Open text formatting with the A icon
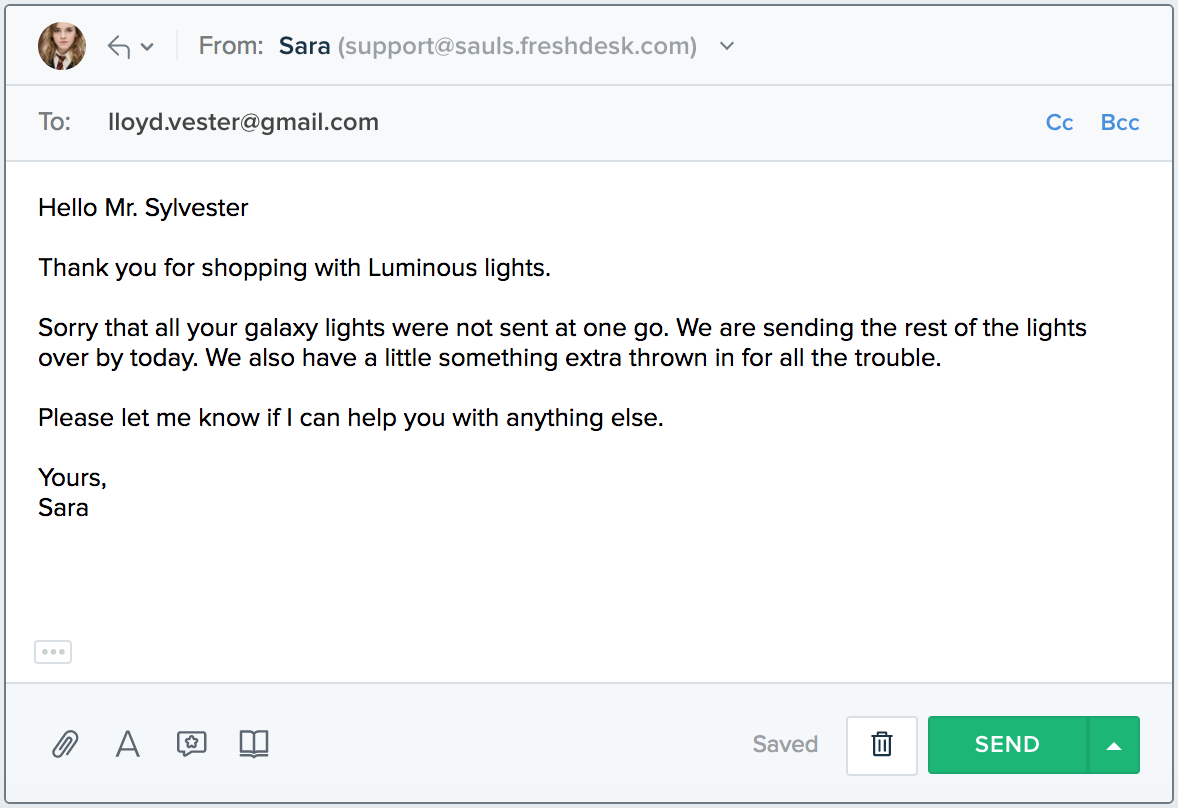1178x808 pixels. [128, 743]
